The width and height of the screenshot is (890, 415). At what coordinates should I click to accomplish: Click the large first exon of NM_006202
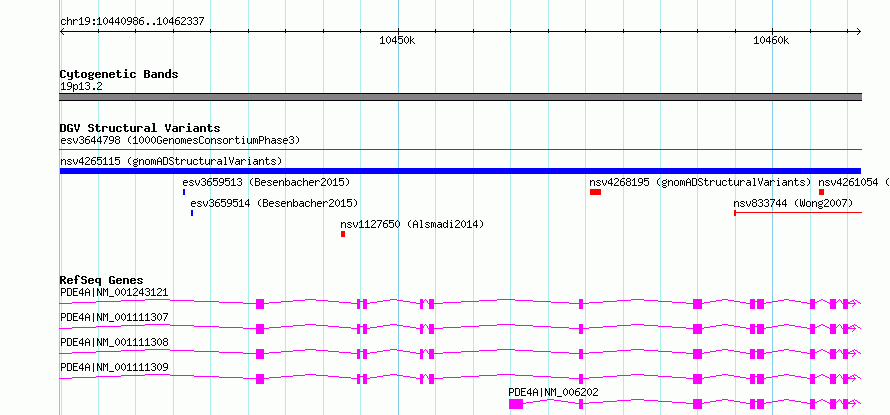pyautogui.click(x=516, y=404)
